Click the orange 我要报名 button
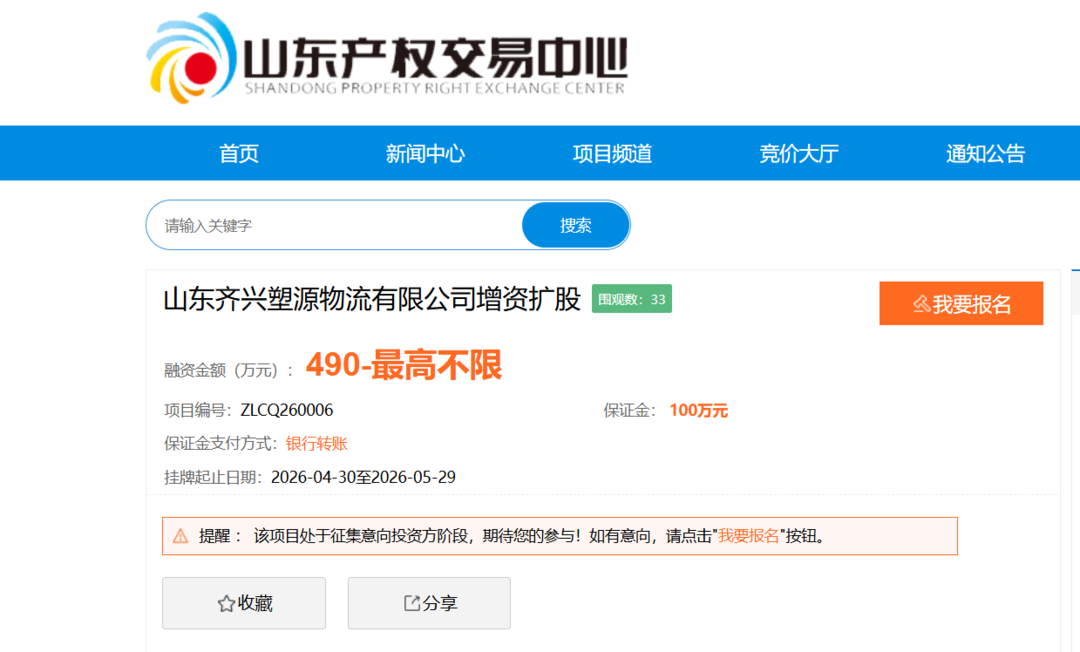The height and width of the screenshot is (652, 1080). [961, 304]
